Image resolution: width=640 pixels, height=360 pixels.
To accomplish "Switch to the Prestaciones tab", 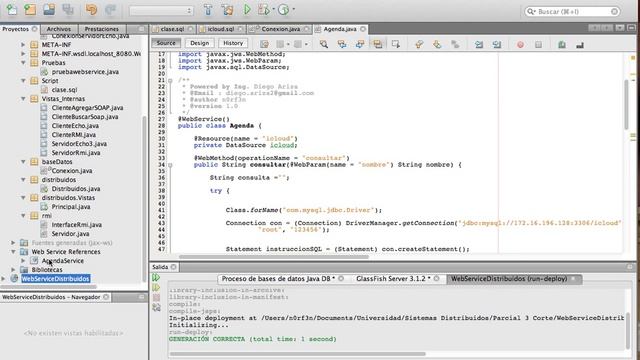I will [x=102, y=29].
